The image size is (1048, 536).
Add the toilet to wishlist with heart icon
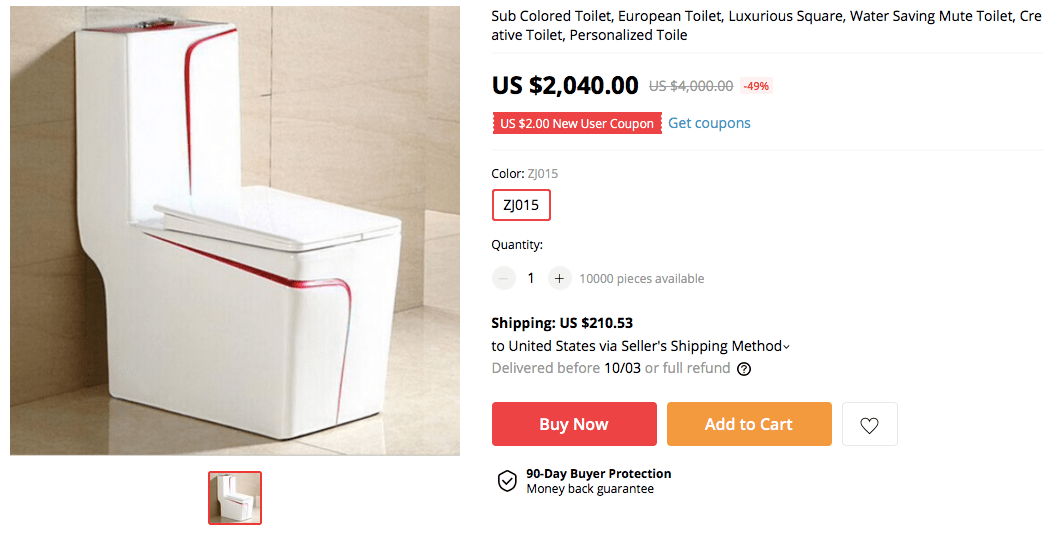coord(869,425)
